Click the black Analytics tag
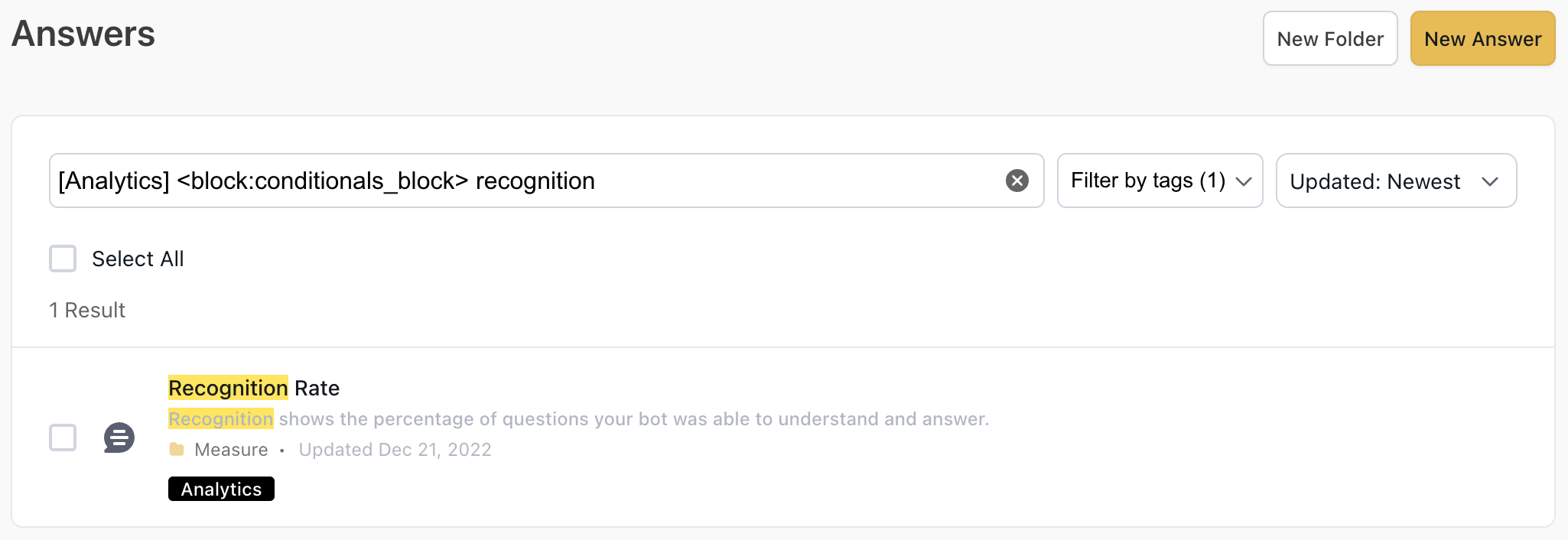This screenshot has width=1568, height=540. tap(221, 489)
